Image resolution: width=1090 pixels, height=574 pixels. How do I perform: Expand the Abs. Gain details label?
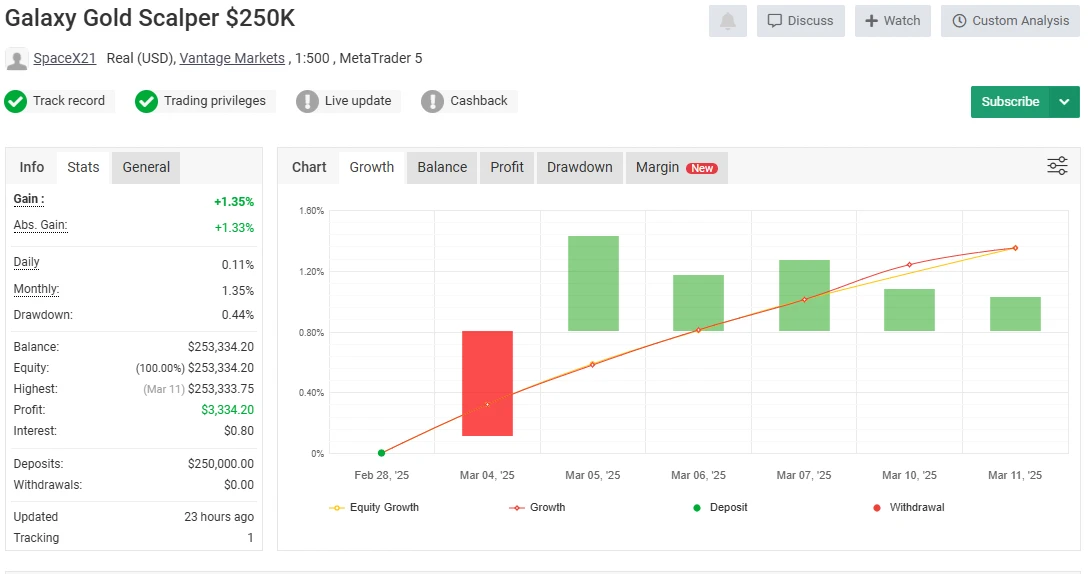[x=40, y=225]
